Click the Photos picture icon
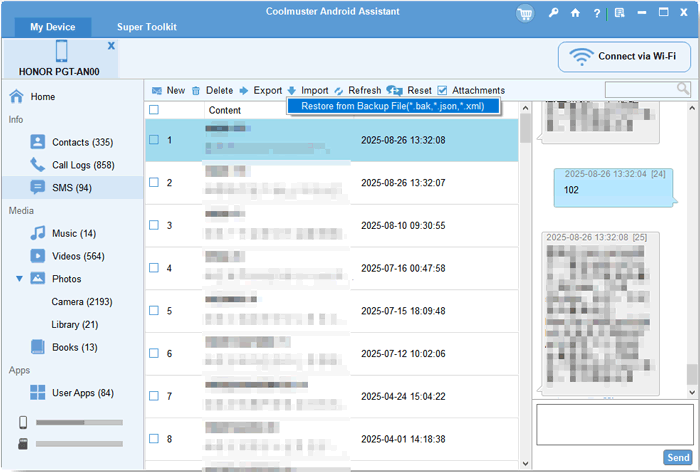Image resolution: width=700 pixels, height=472 pixels. (38, 278)
